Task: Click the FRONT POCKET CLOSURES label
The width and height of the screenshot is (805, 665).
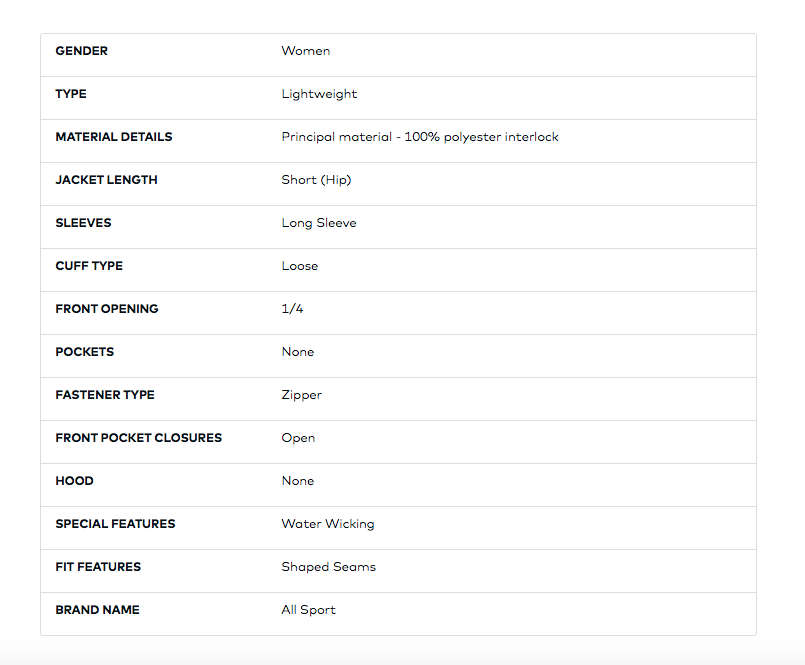Action: tap(138, 438)
